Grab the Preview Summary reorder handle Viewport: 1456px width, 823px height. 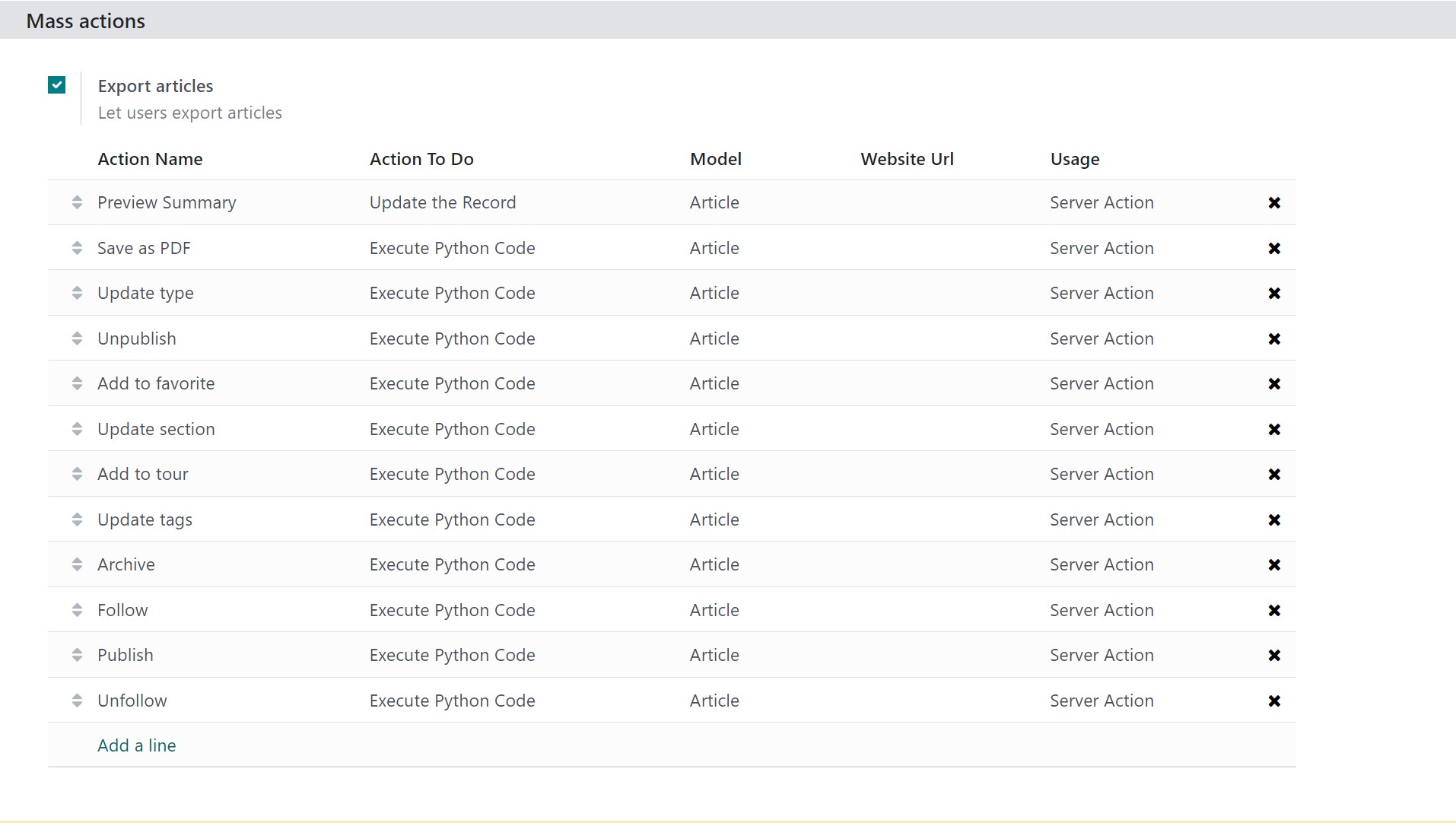[x=77, y=202]
